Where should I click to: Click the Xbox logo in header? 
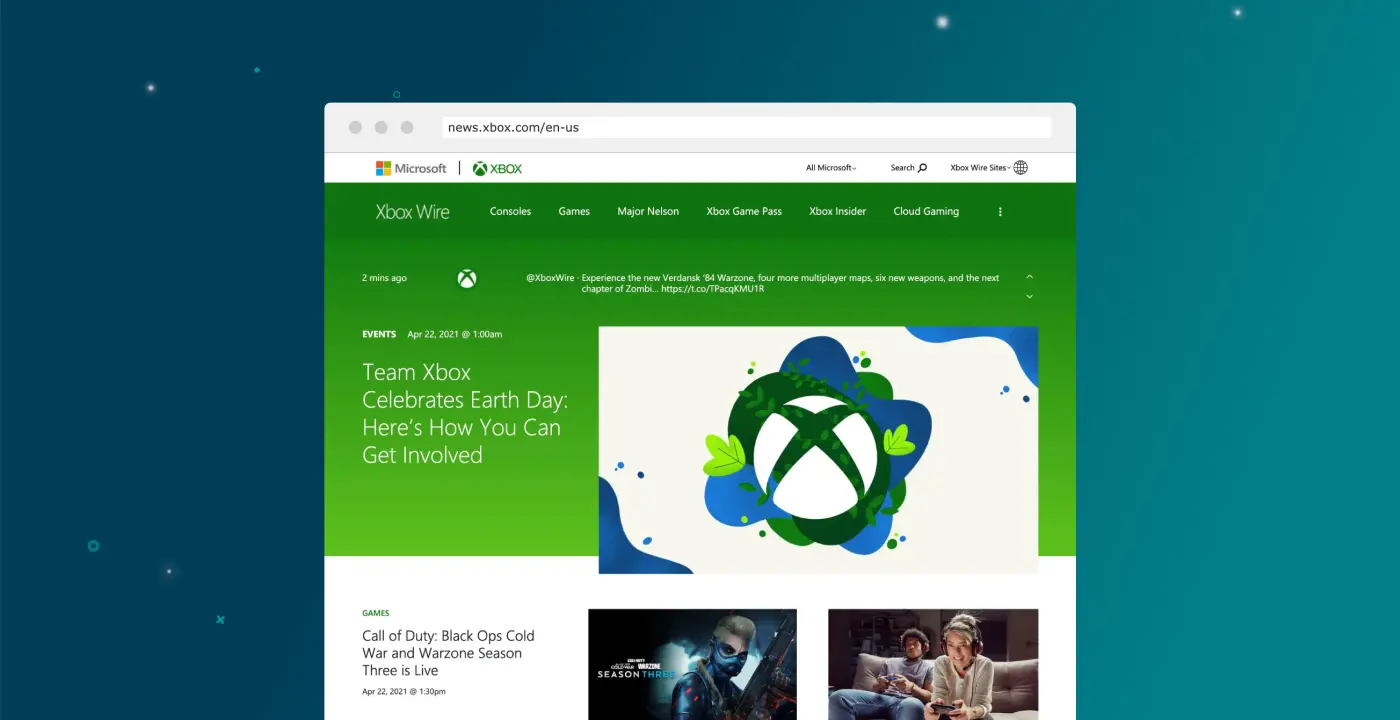497,168
